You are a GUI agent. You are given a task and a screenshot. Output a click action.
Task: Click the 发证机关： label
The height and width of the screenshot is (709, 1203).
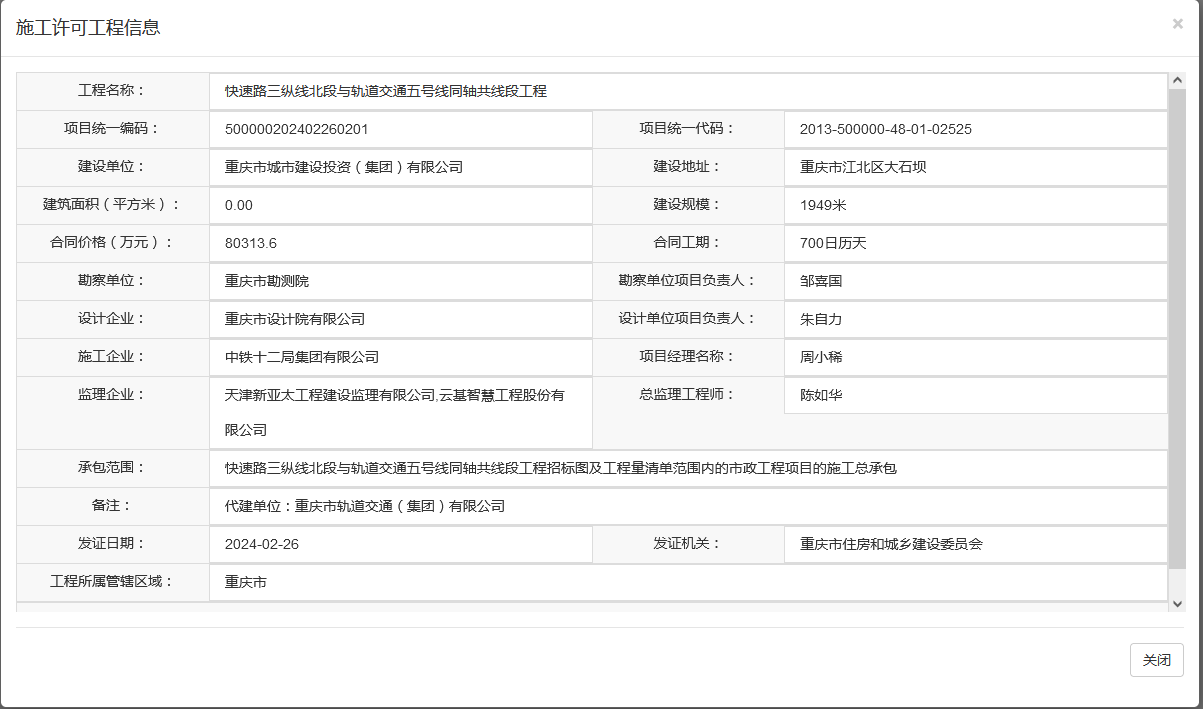pos(688,543)
